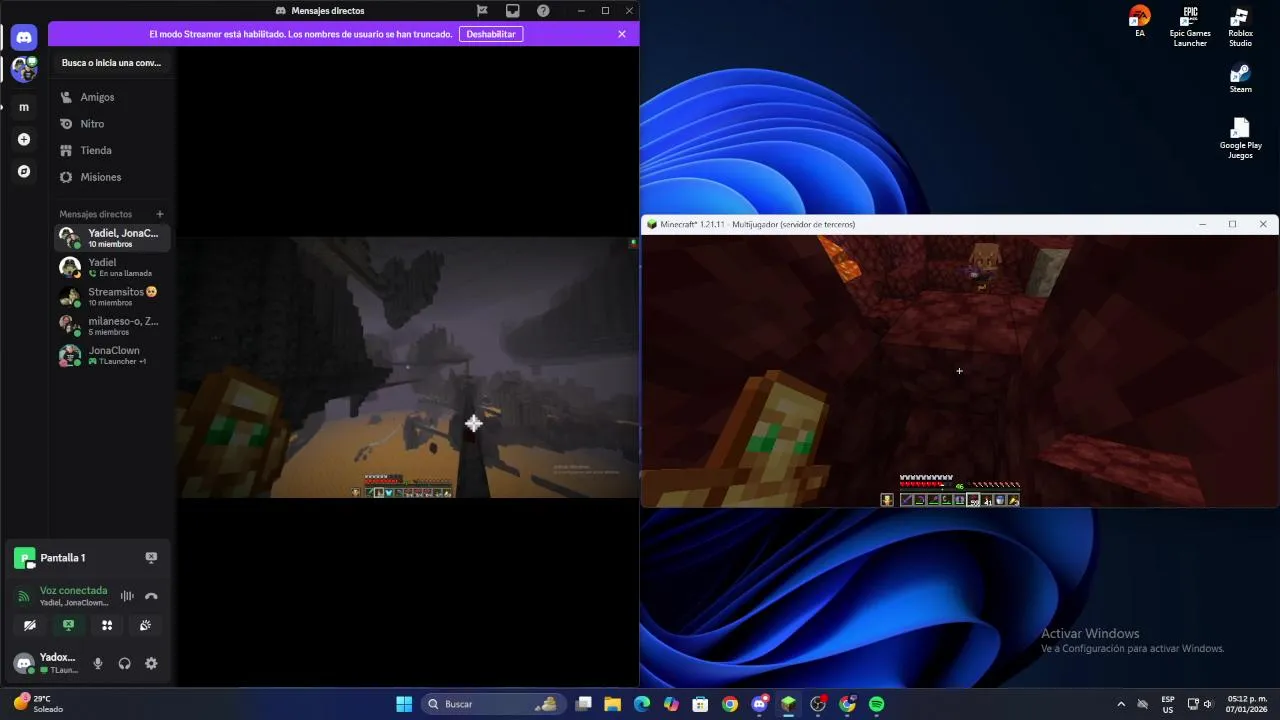Open Microsoft Edge from the taskbar

642,704
